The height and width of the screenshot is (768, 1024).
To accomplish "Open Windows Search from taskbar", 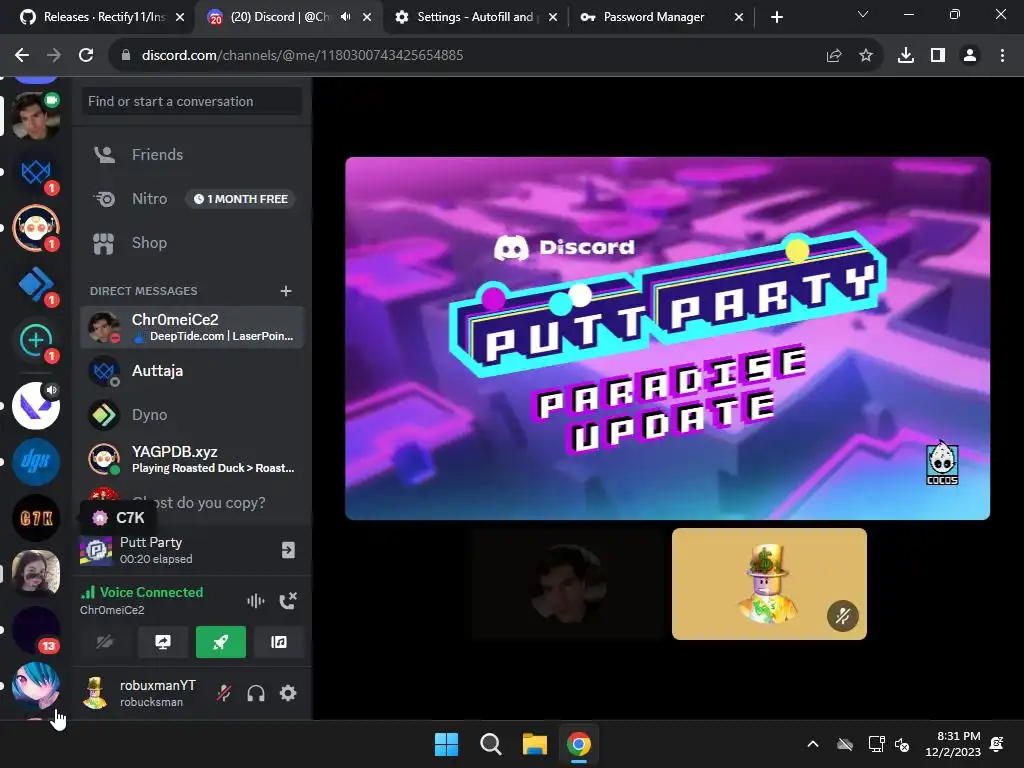I will point(490,744).
